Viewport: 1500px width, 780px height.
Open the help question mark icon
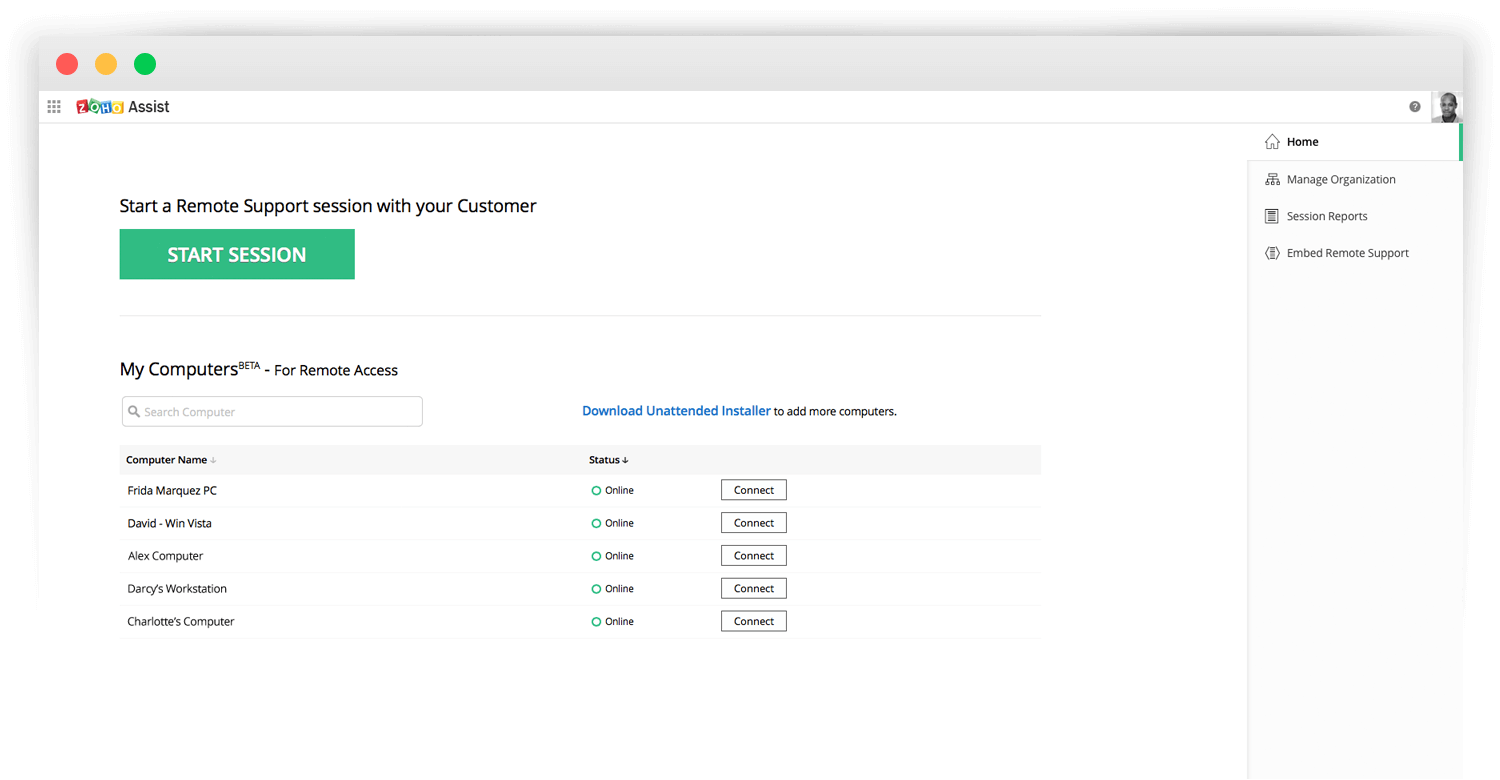pos(1414,107)
